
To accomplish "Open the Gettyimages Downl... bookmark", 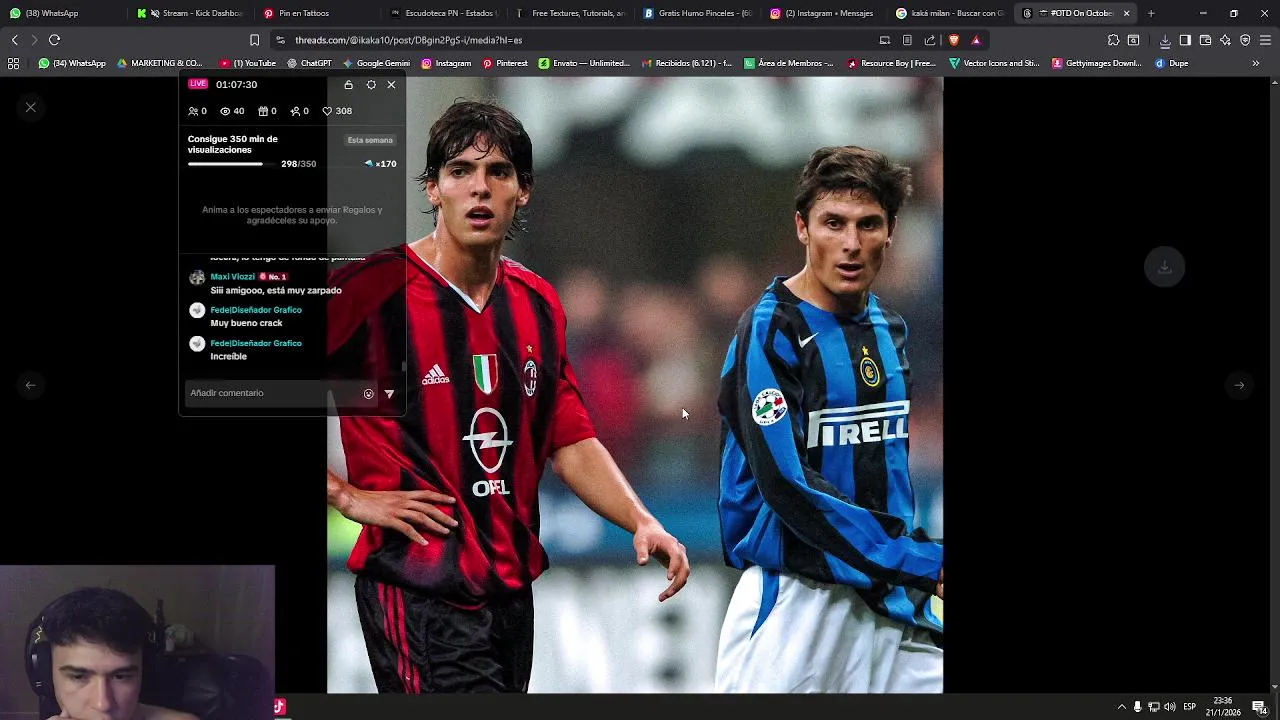I will [1096, 63].
